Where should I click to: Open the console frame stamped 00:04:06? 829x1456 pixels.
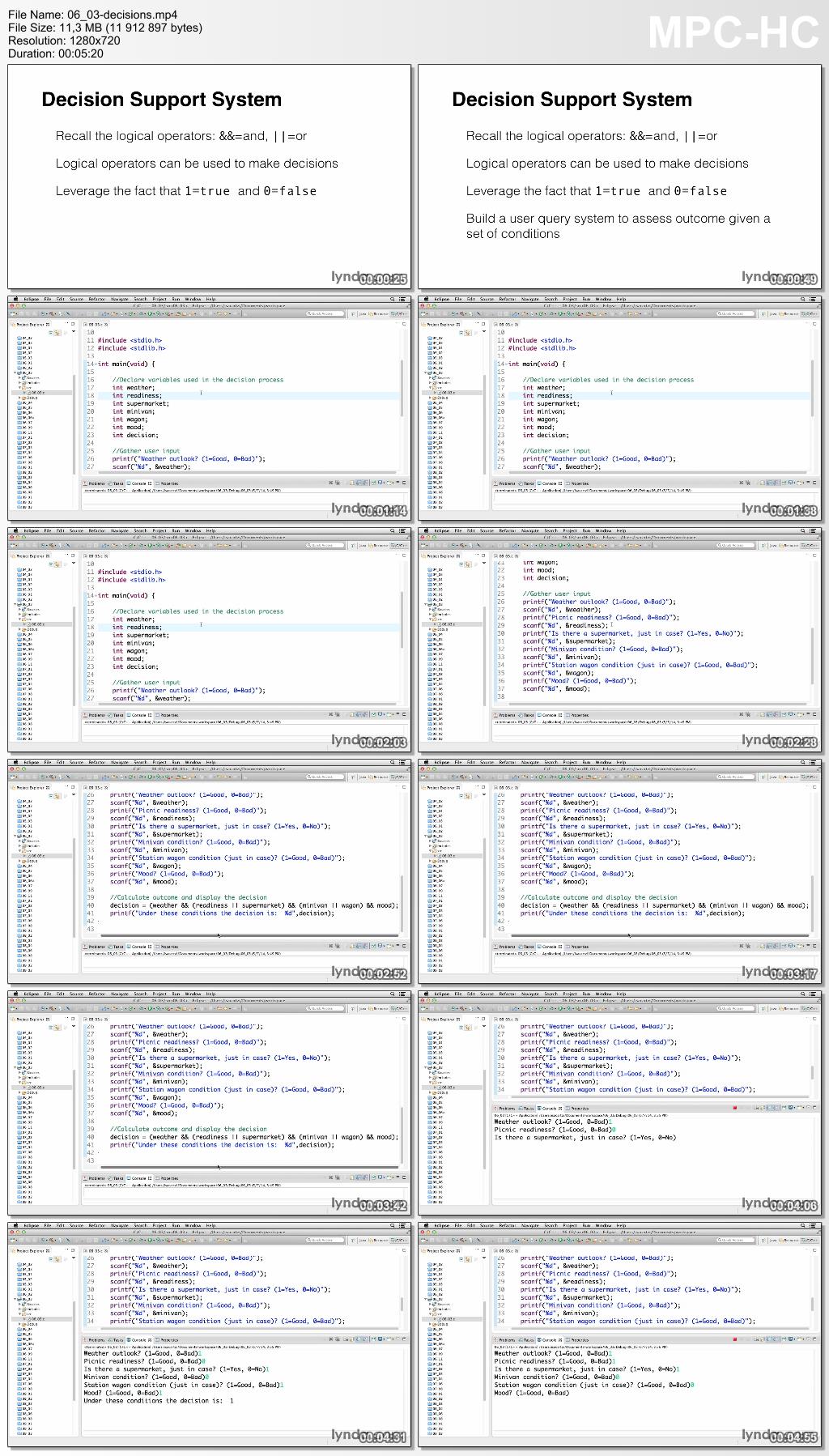pyautogui.click(x=619, y=1103)
